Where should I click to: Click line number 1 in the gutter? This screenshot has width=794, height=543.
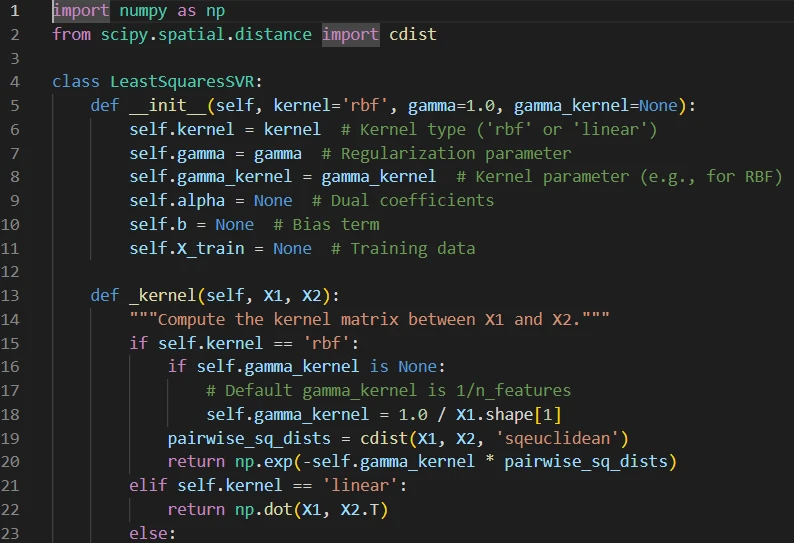[14, 10]
